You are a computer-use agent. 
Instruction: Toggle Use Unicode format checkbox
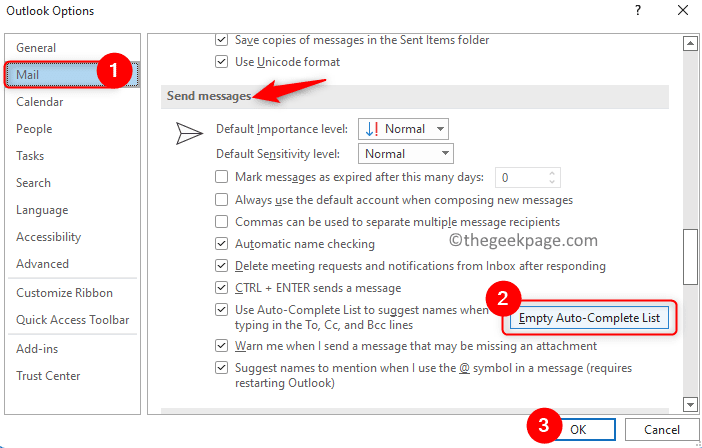[x=221, y=61]
